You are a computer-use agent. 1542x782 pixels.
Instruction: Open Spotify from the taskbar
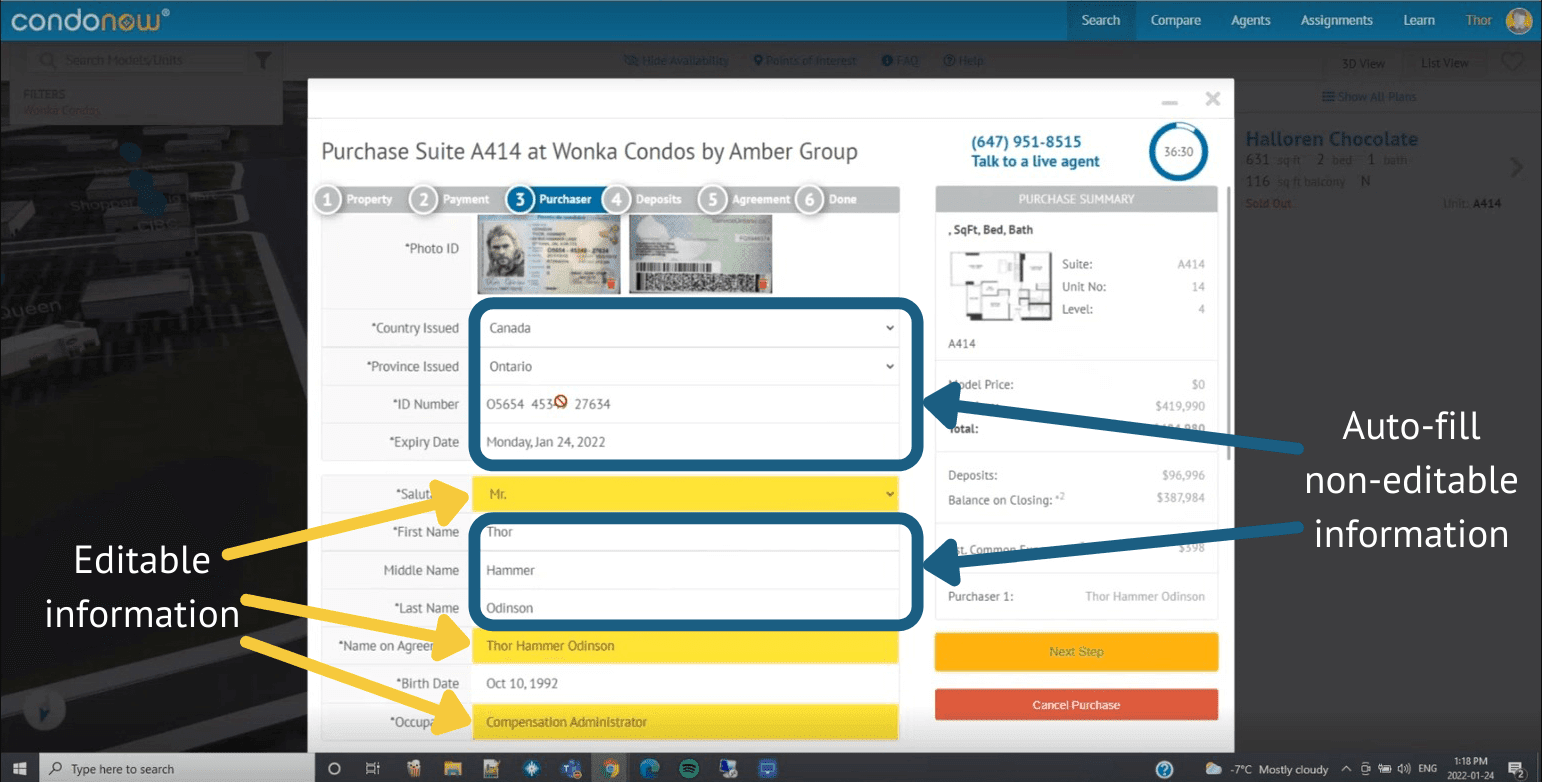(689, 769)
